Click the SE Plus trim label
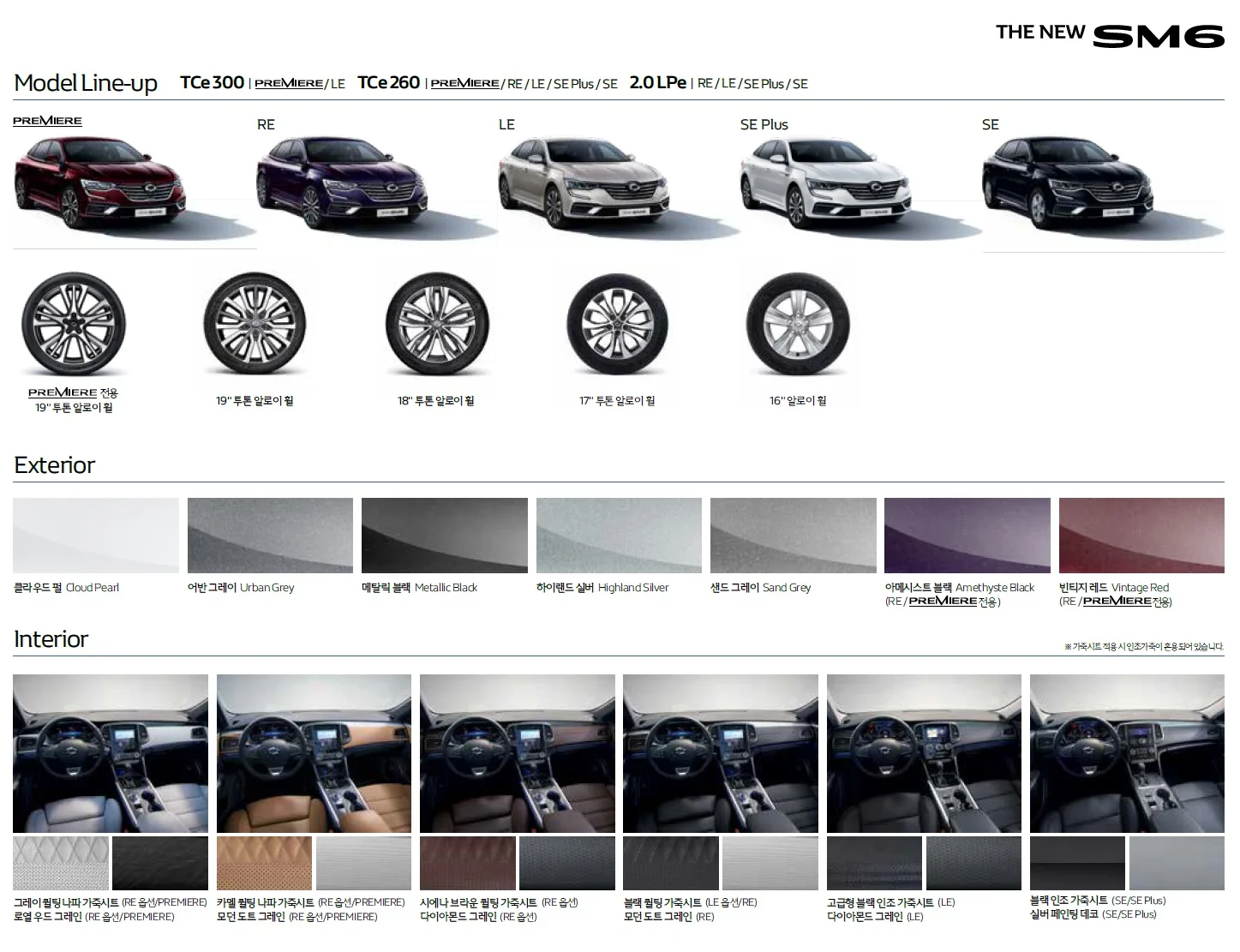 (764, 124)
